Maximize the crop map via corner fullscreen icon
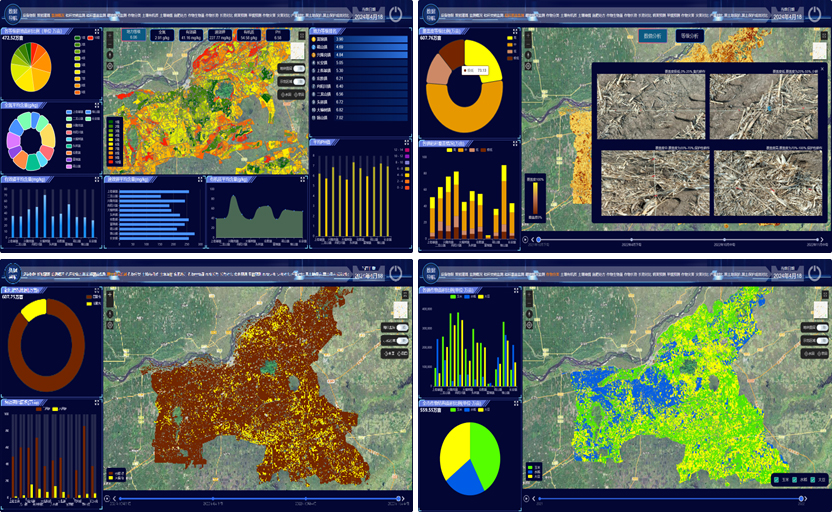Screen dimensions: 832x512 [825, 294]
